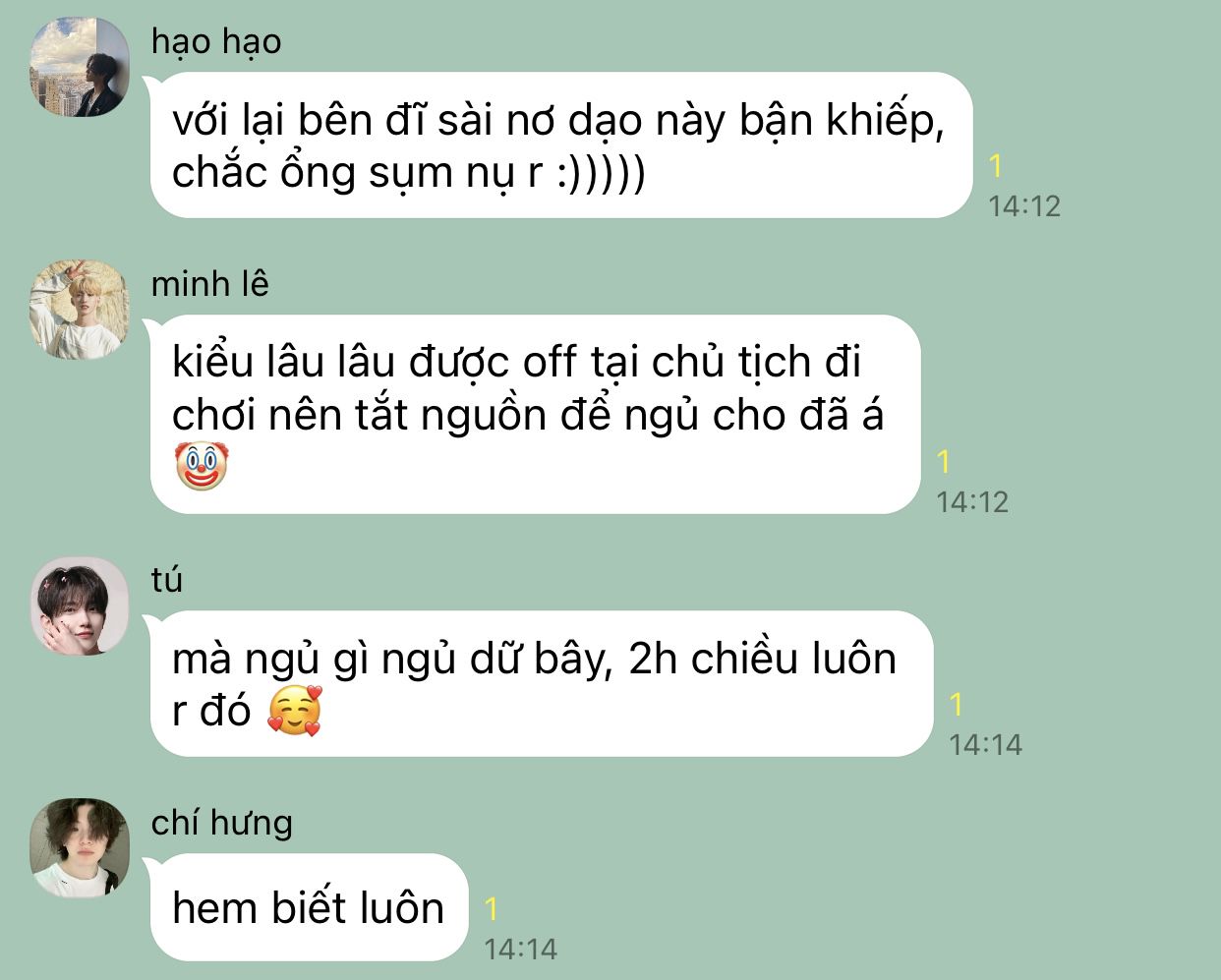Tap read count beside minh lê's message

[944, 462]
